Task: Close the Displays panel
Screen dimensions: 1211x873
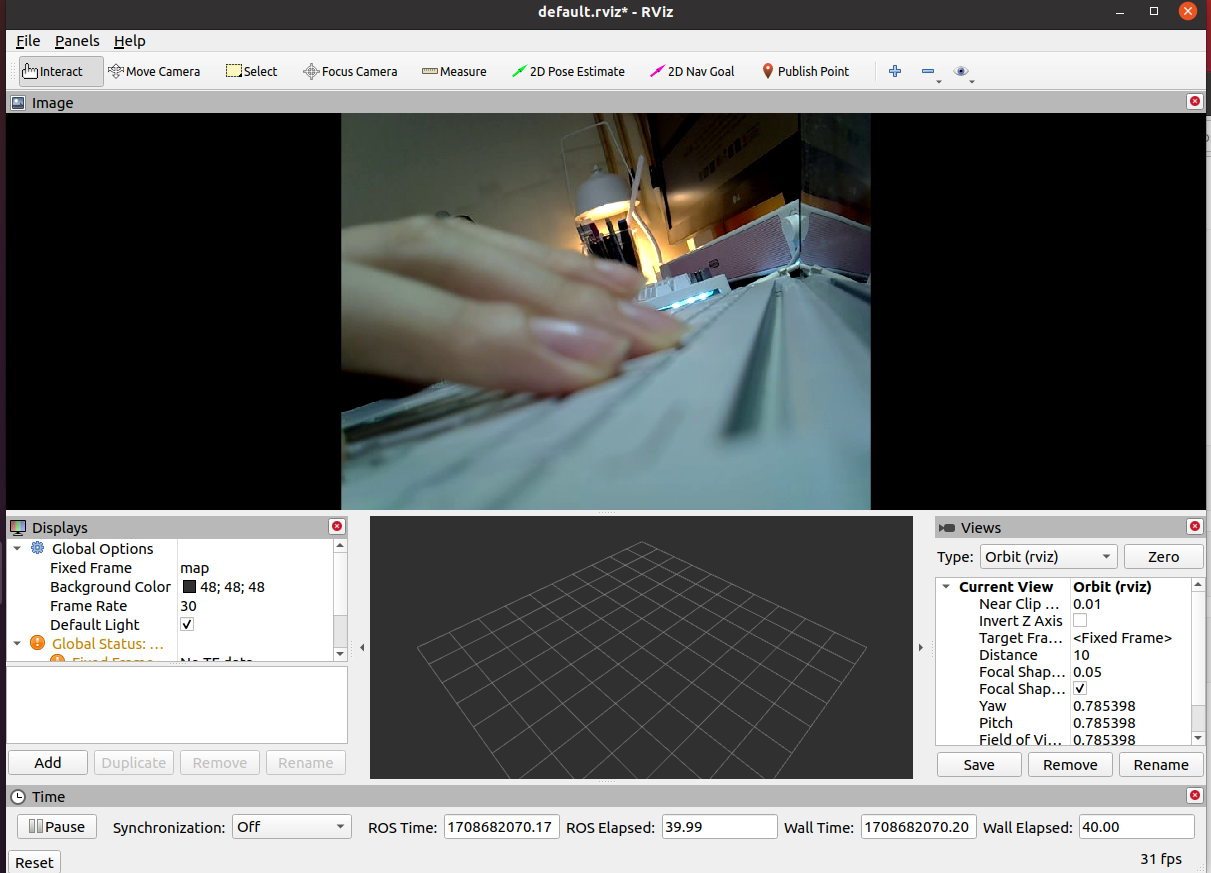Action: [x=337, y=526]
